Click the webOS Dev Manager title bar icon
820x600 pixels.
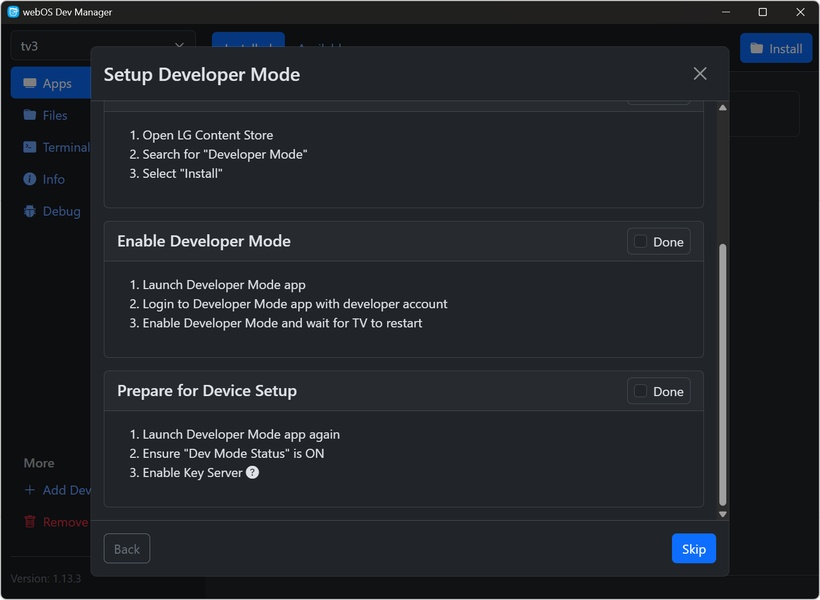pyautogui.click(x=13, y=12)
